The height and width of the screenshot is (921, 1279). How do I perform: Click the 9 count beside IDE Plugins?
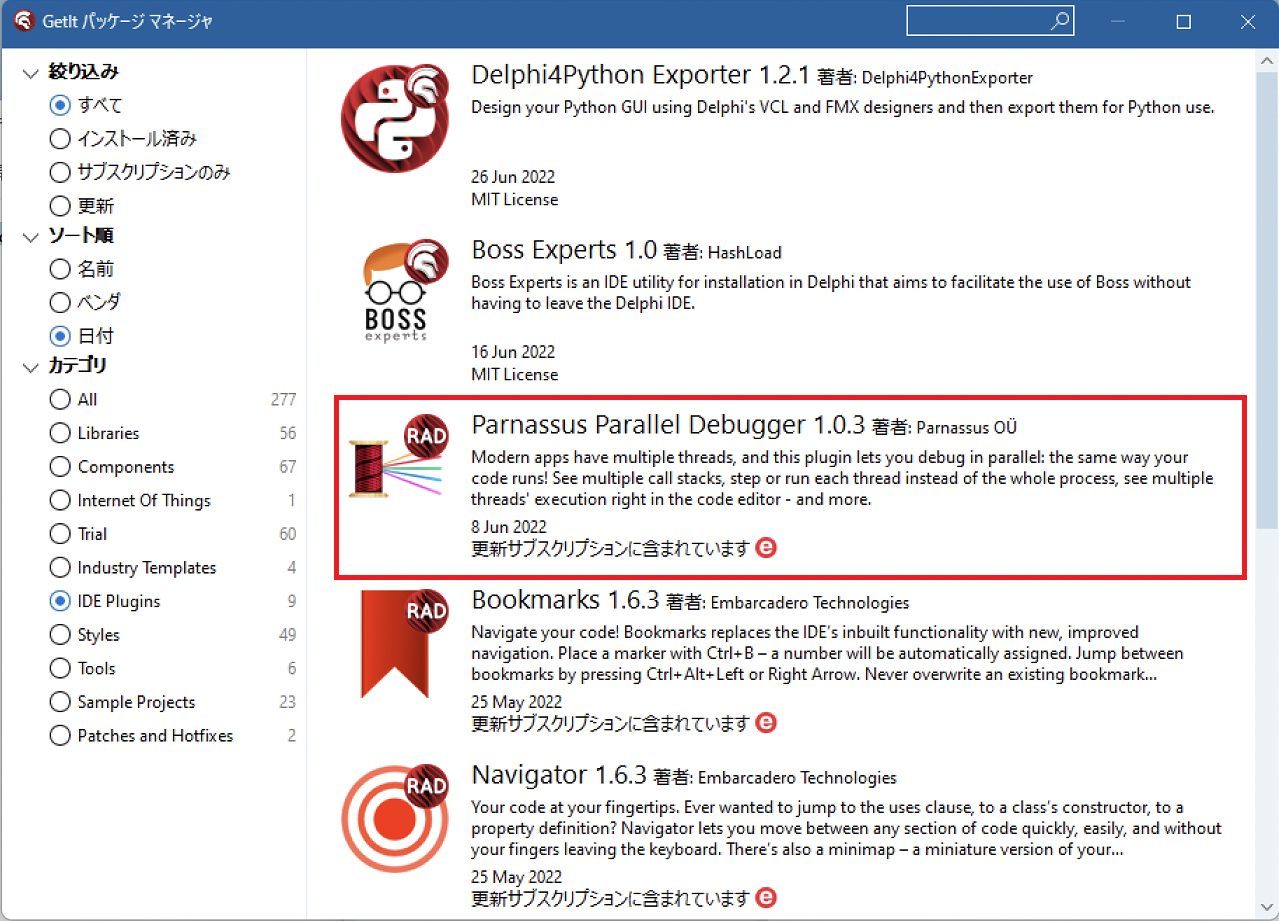(292, 601)
